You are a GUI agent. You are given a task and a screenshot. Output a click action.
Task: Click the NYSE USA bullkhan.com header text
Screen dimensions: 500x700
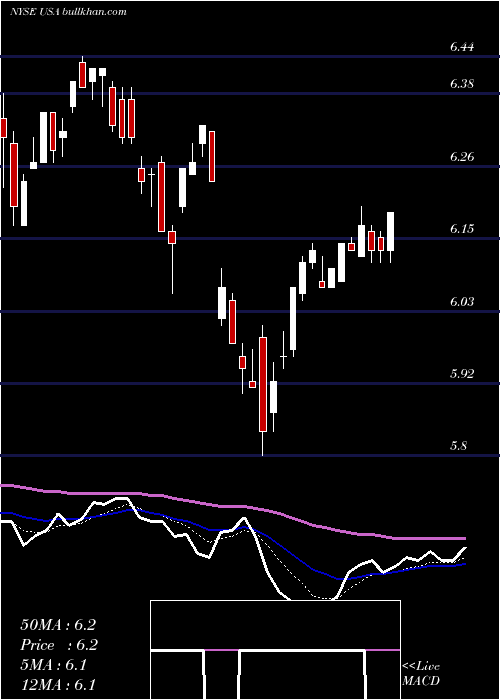[68, 11]
